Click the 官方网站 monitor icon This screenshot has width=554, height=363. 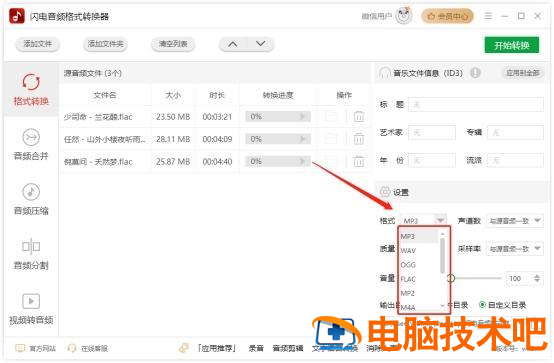pyautogui.click(x=20, y=348)
